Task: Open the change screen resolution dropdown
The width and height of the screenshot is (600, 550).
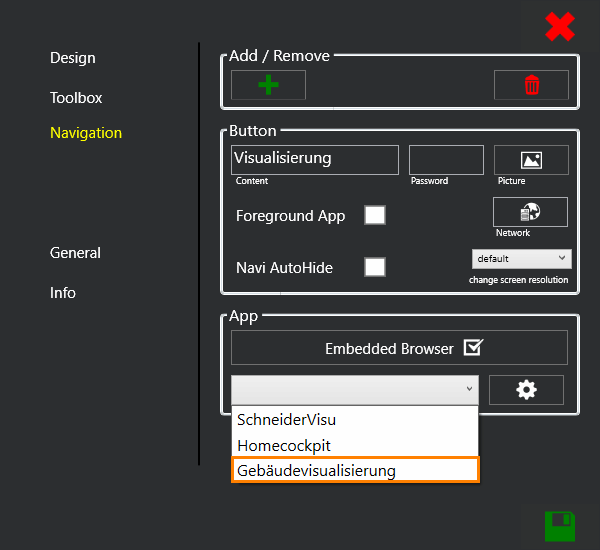Action: (x=521, y=258)
